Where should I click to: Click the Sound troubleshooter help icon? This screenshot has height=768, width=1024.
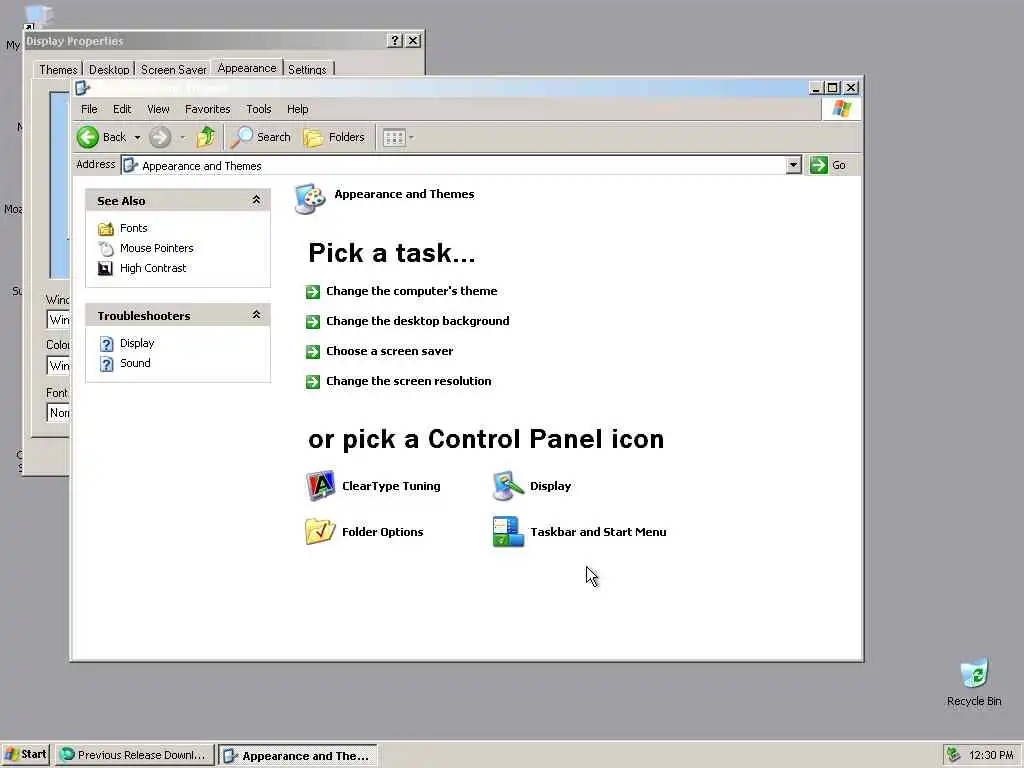pyautogui.click(x=106, y=364)
